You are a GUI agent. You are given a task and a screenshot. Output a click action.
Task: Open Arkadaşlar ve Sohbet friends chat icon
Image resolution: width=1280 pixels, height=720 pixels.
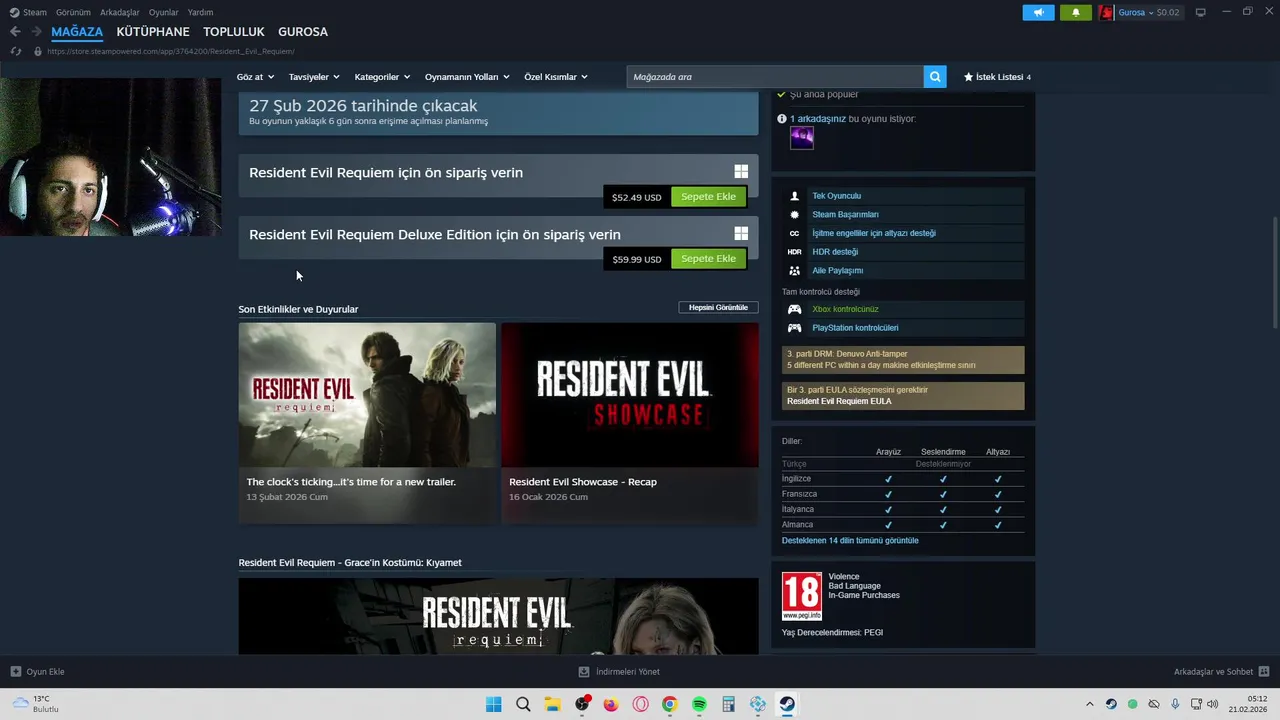coord(1263,672)
